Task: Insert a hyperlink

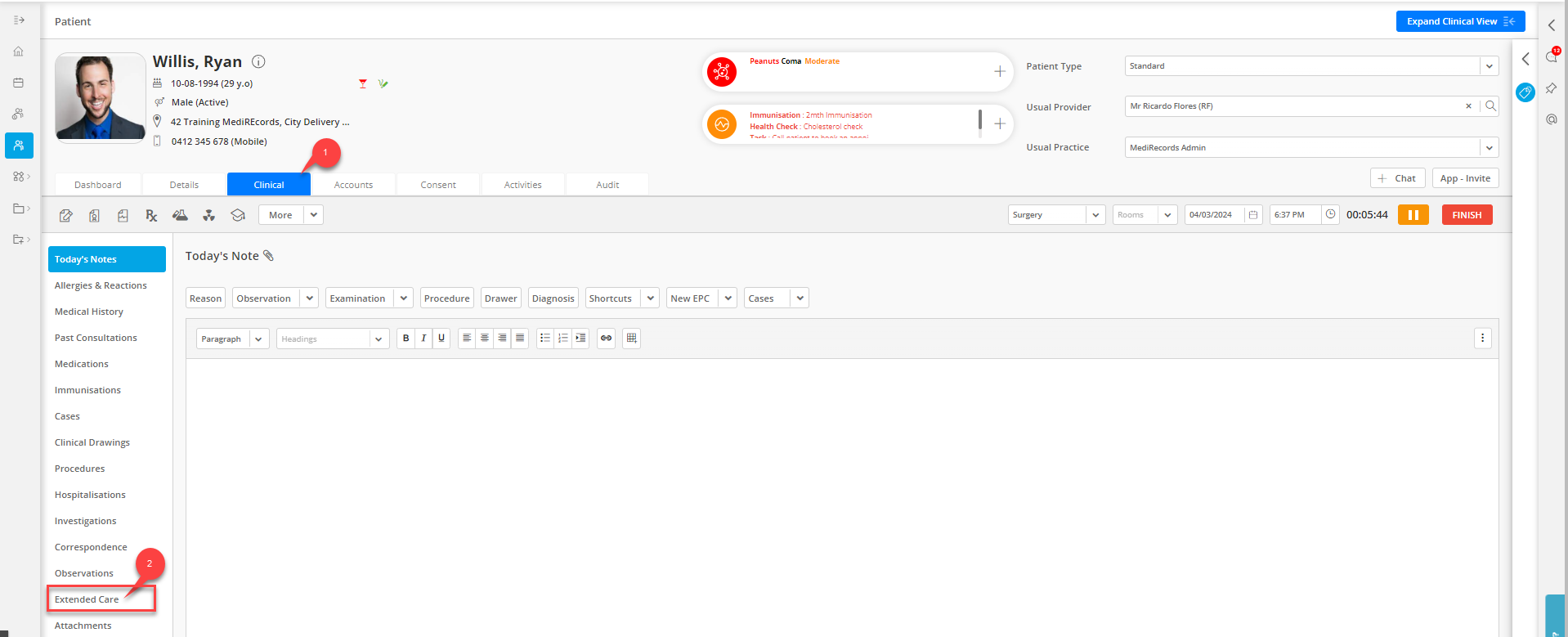Action: 606,339
